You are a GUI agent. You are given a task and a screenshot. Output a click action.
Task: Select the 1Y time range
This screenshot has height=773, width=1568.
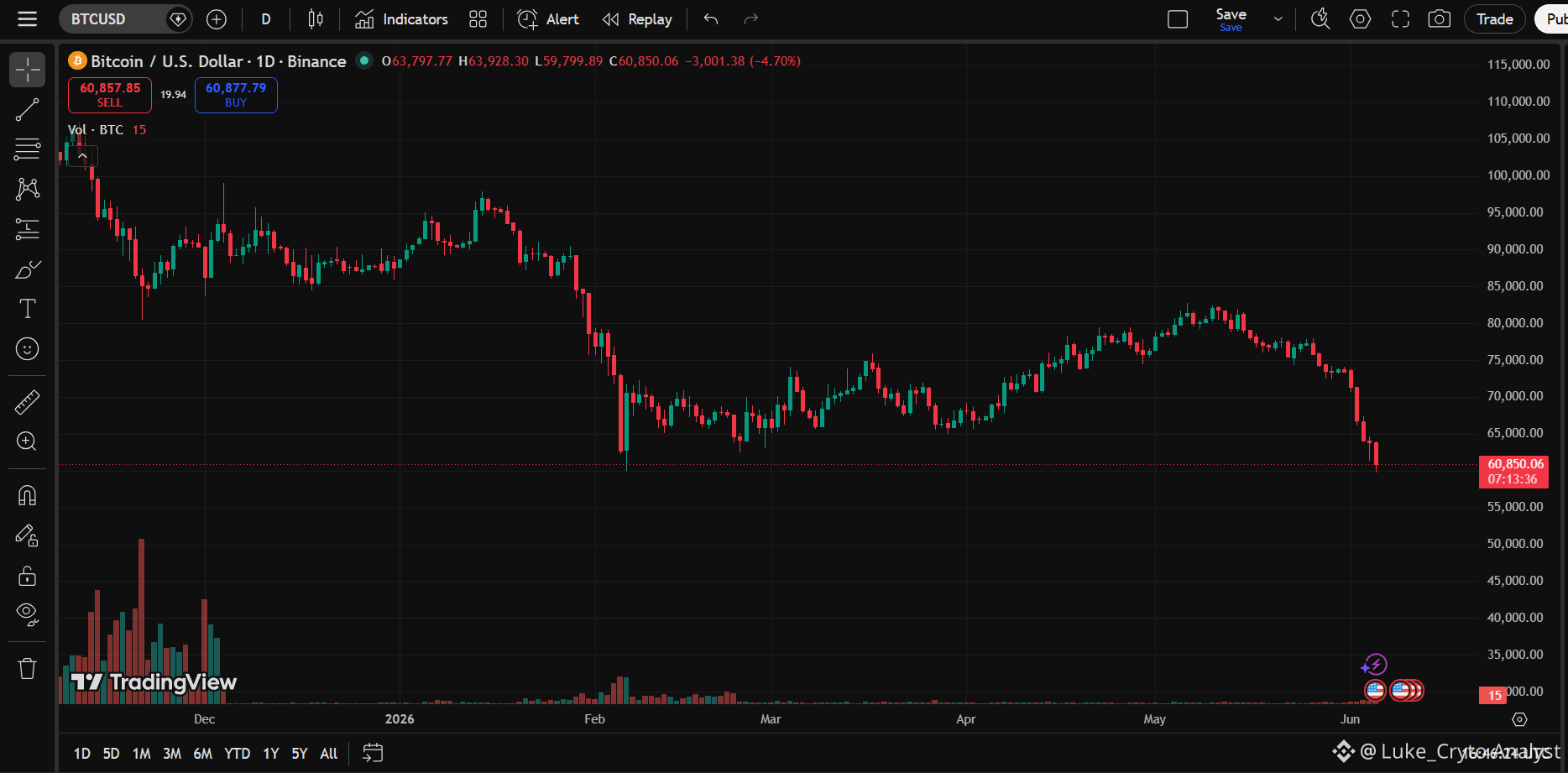coord(271,754)
